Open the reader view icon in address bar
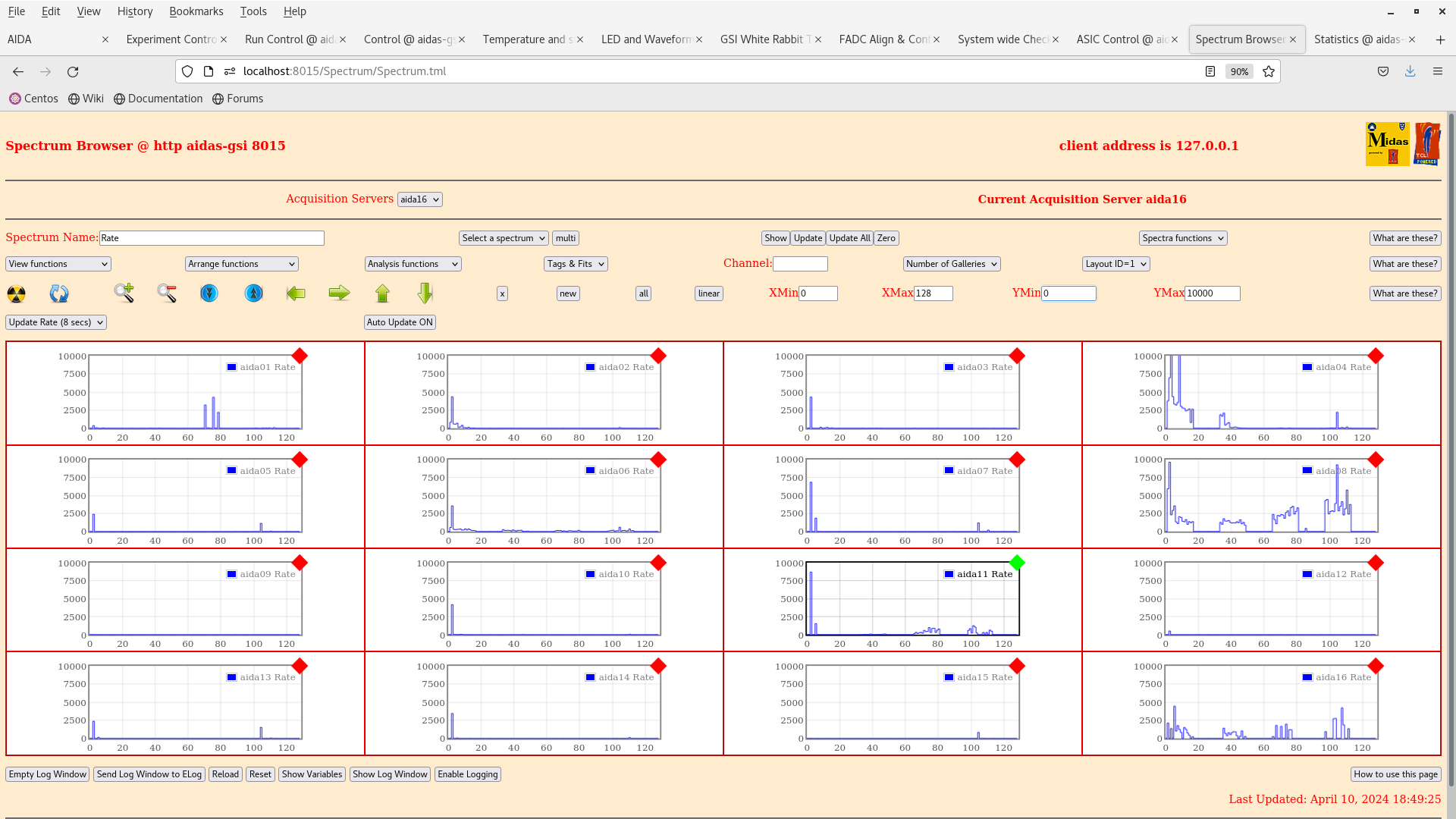 pos(1210,71)
